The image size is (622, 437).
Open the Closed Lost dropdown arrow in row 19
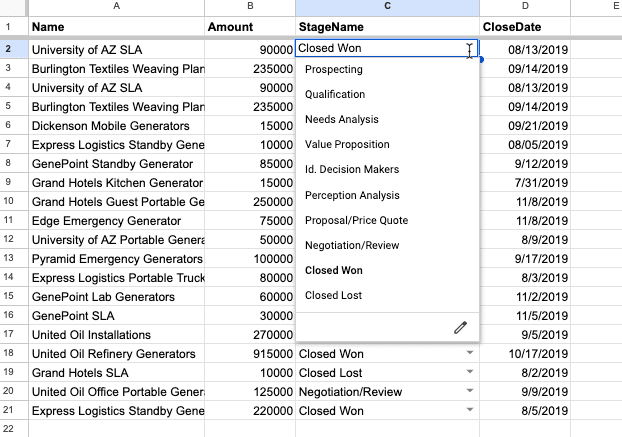[x=470, y=372]
